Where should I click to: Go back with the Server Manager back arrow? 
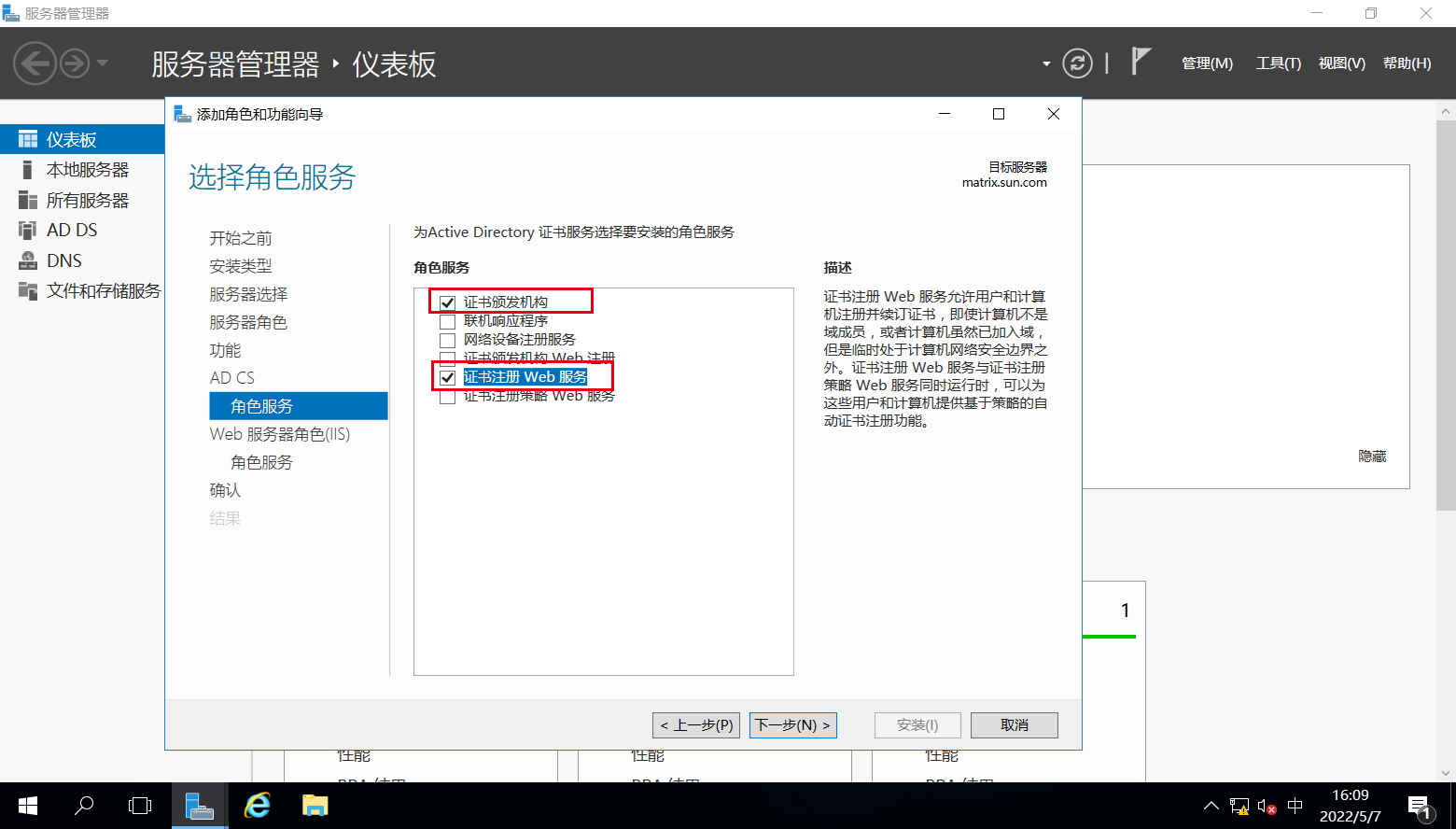pyautogui.click(x=35, y=63)
